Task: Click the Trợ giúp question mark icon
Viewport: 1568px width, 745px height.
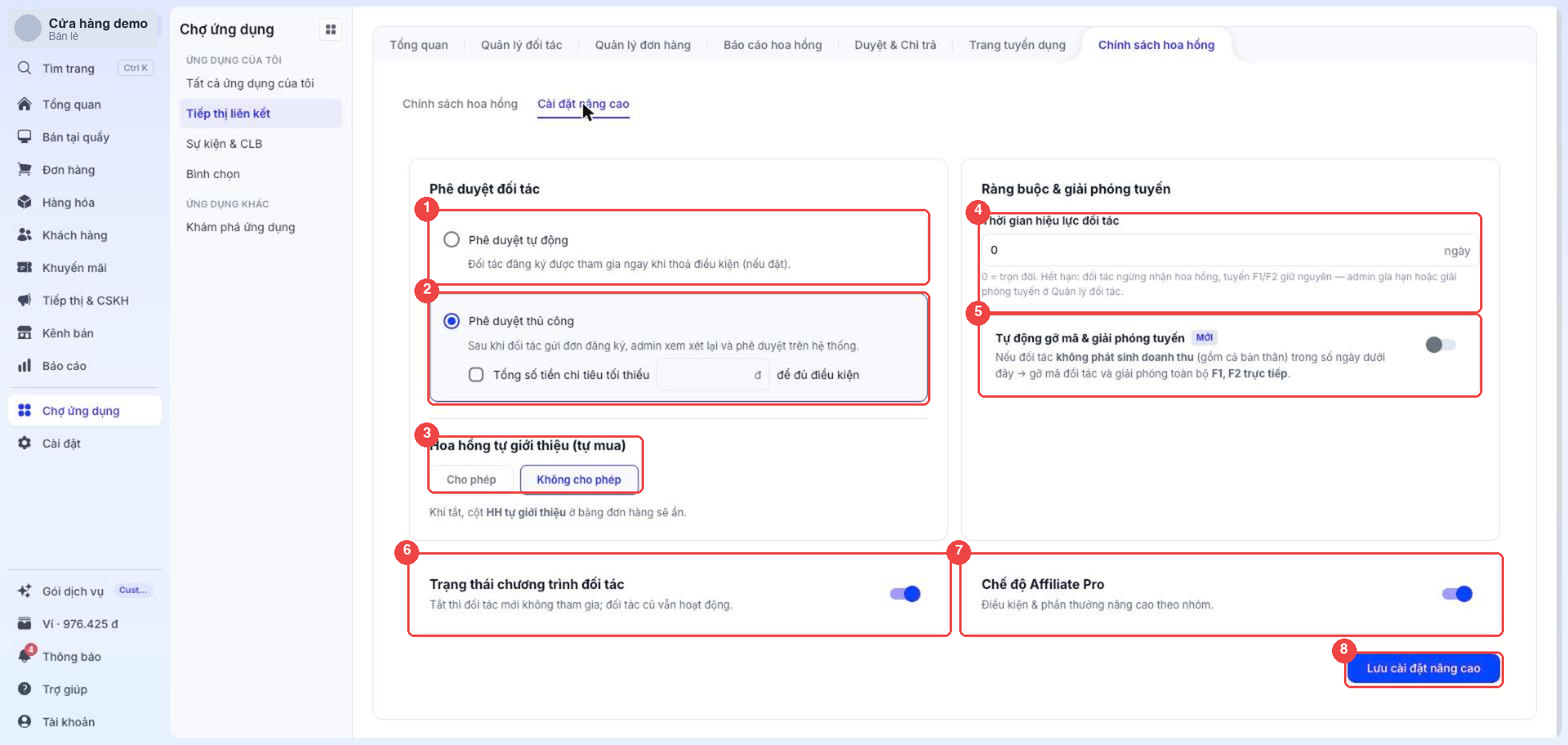Action: point(25,689)
